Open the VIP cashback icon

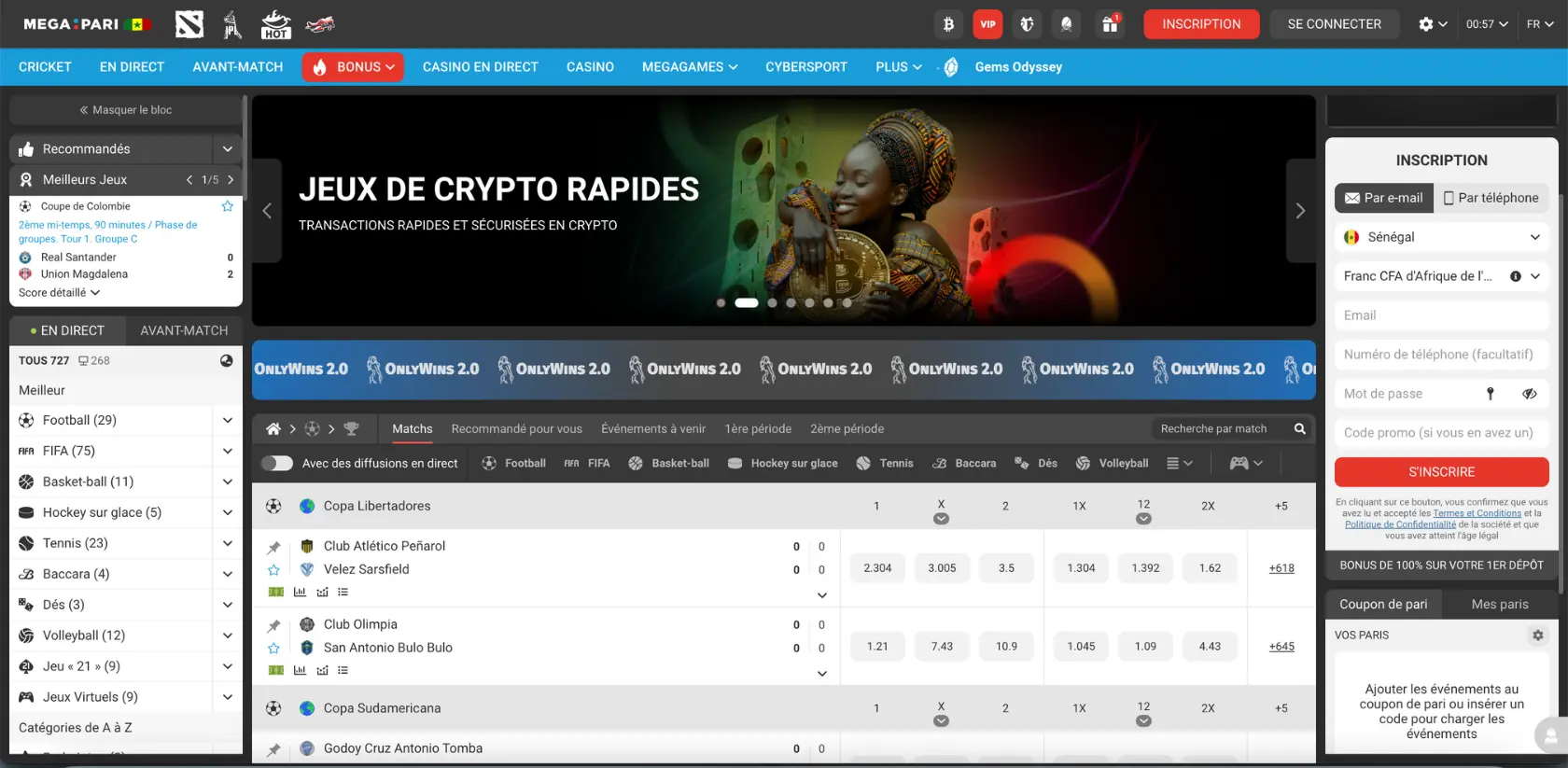pyautogui.click(x=987, y=24)
